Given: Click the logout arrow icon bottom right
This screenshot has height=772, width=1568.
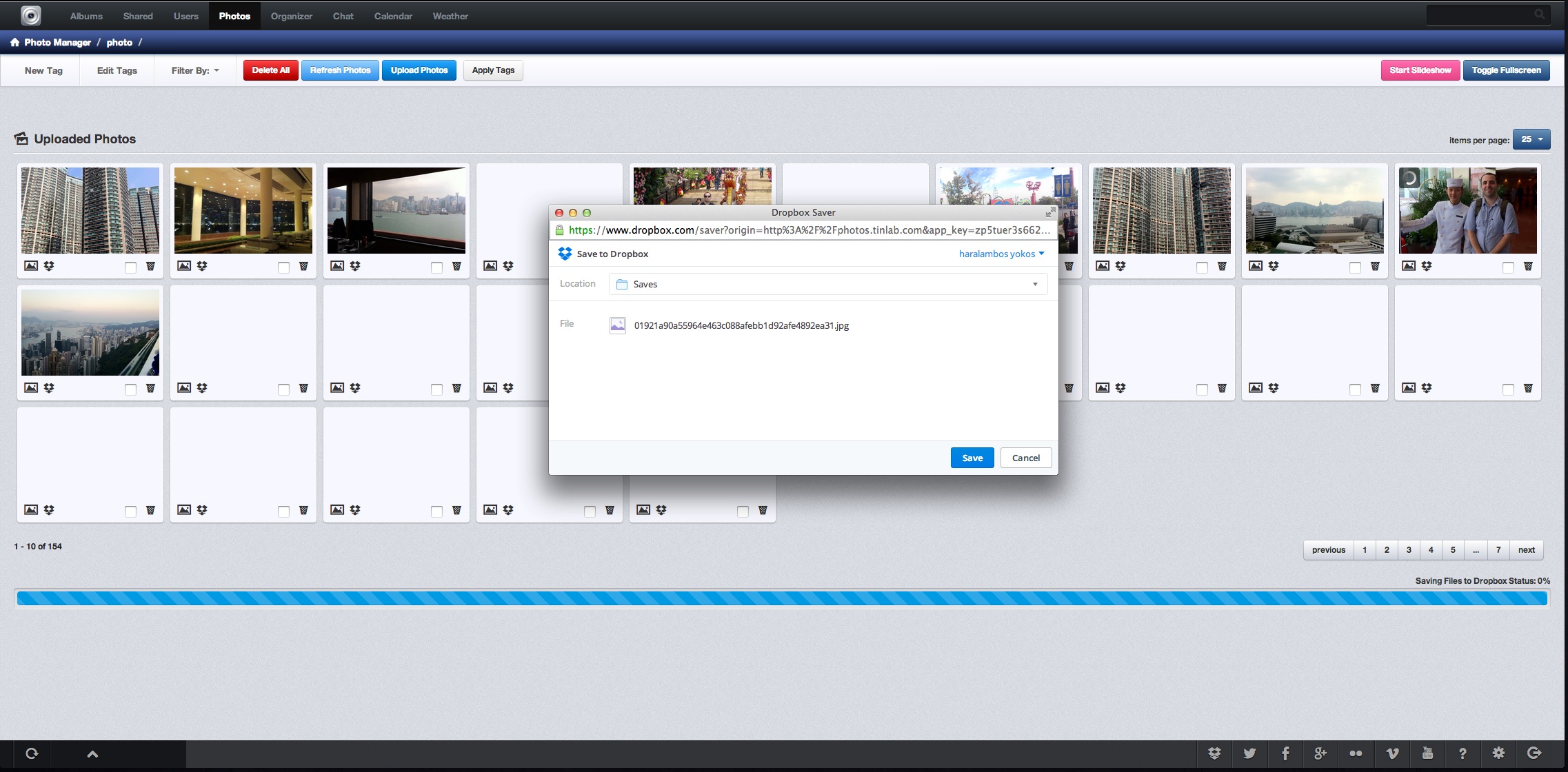Looking at the screenshot, I should coord(1534,753).
